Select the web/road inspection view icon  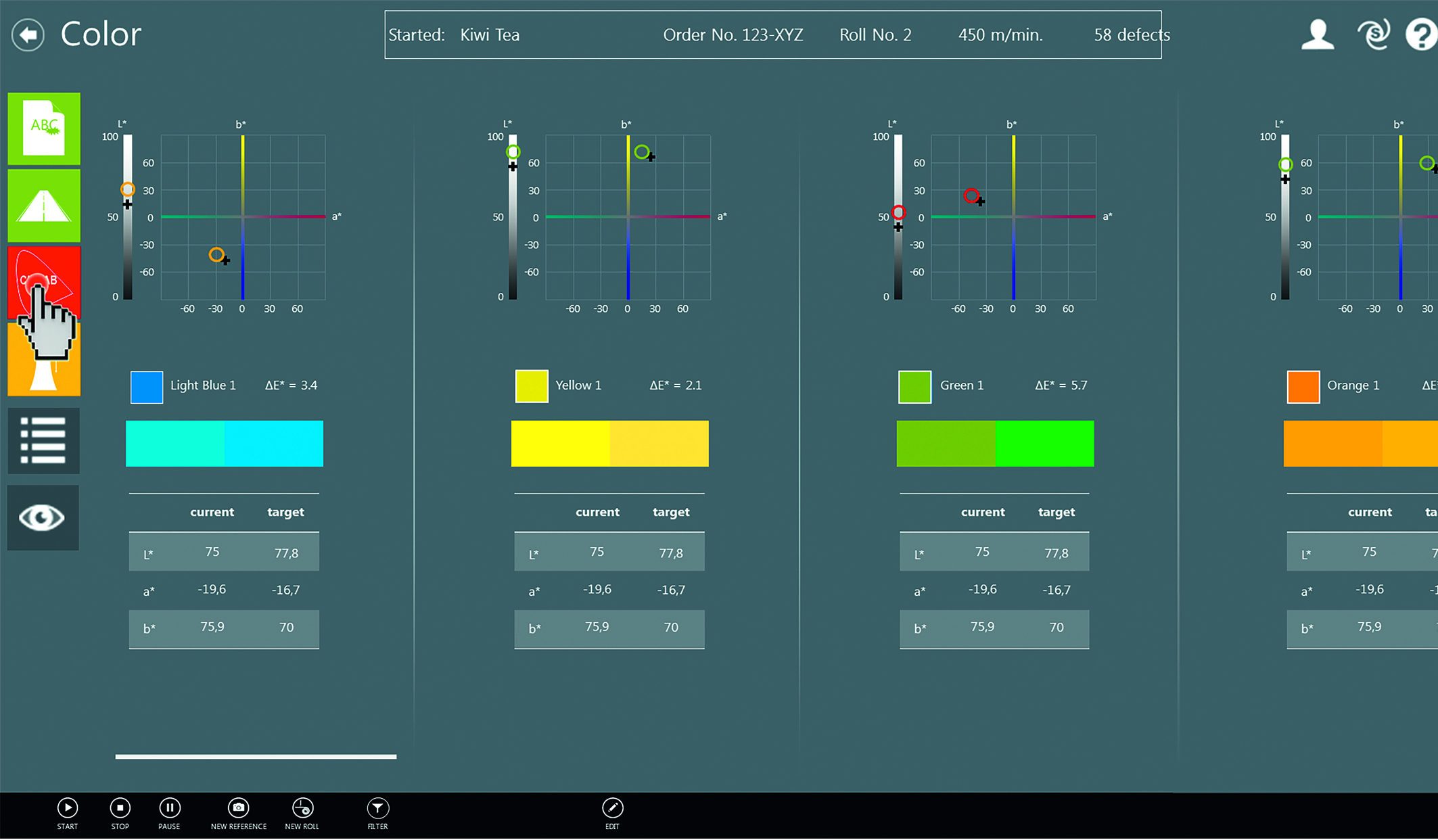pos(43,205)
